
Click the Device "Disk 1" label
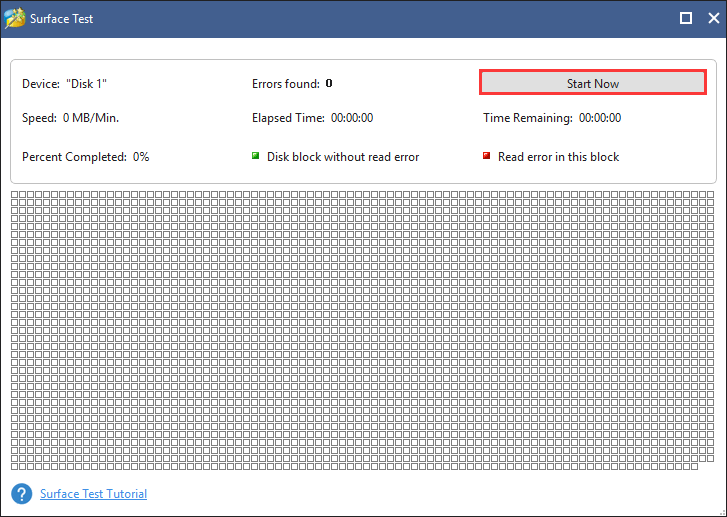tap(64, 84)
